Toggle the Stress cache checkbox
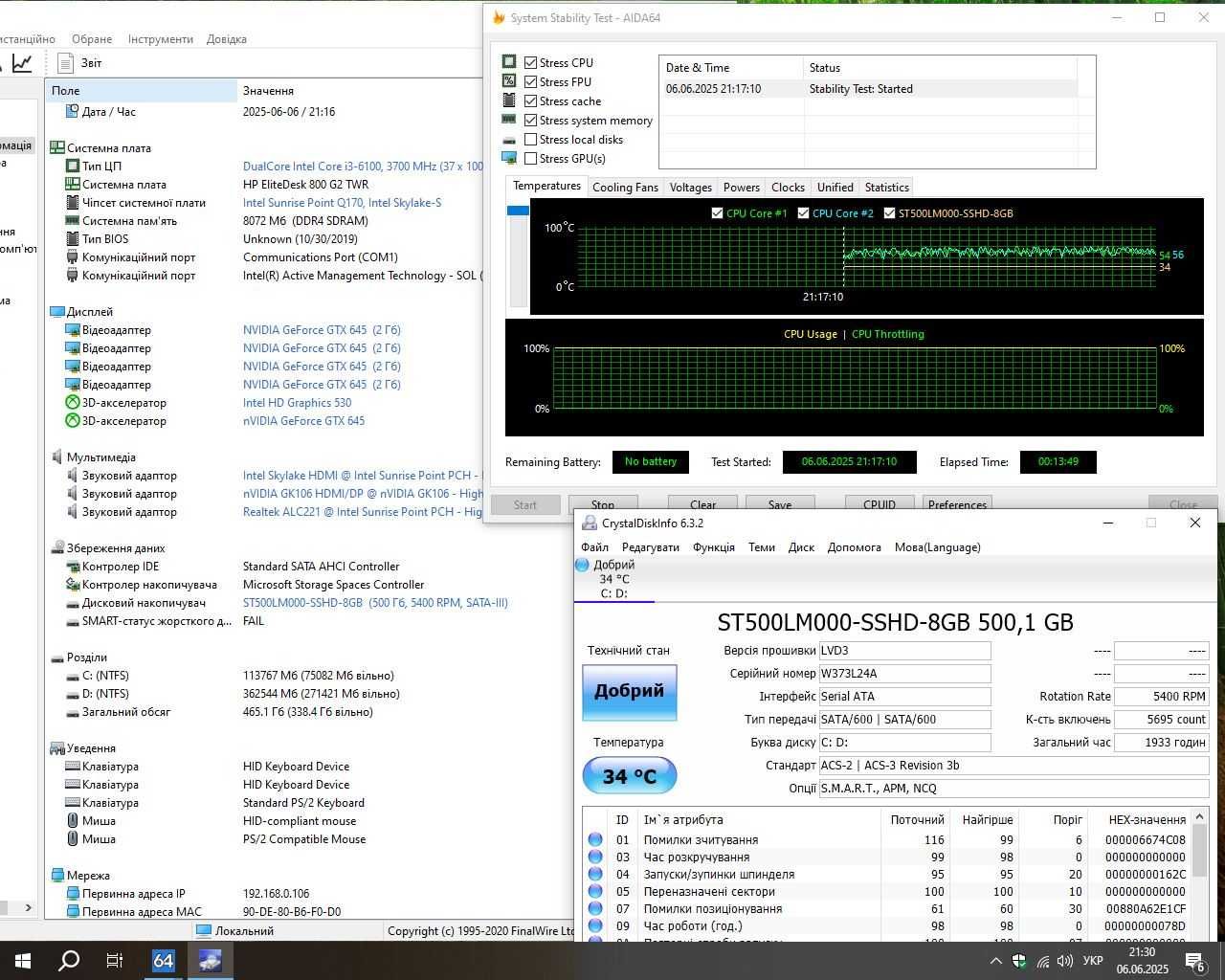 point(530,101)
